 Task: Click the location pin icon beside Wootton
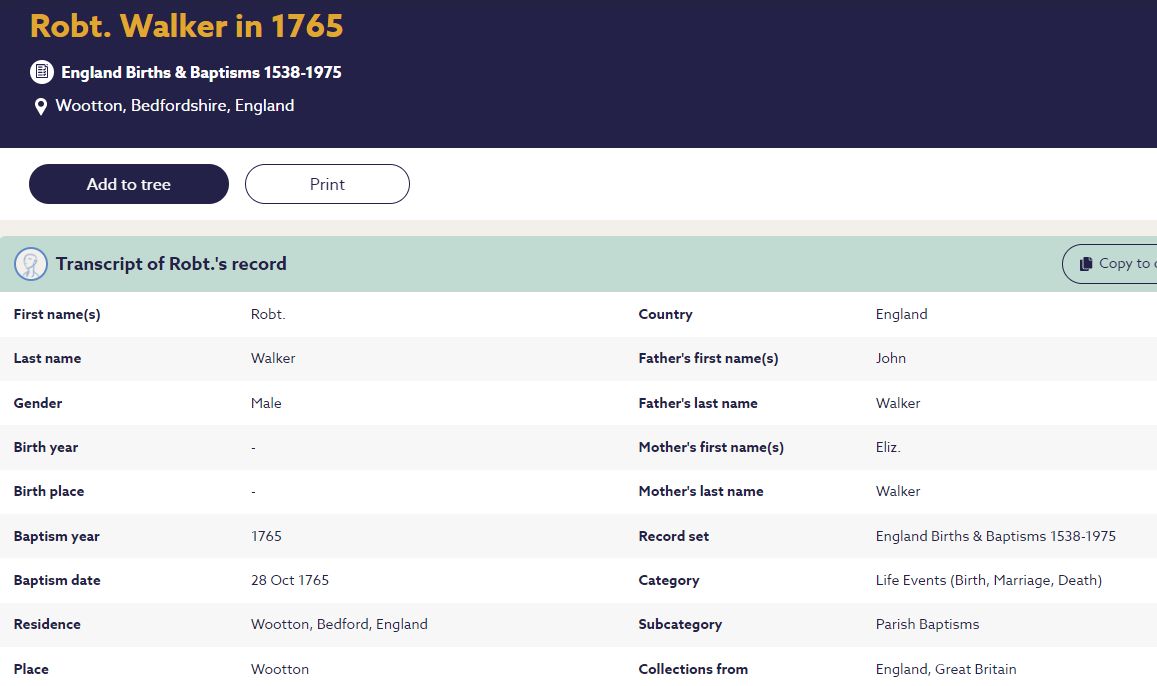tap(41, 106)
